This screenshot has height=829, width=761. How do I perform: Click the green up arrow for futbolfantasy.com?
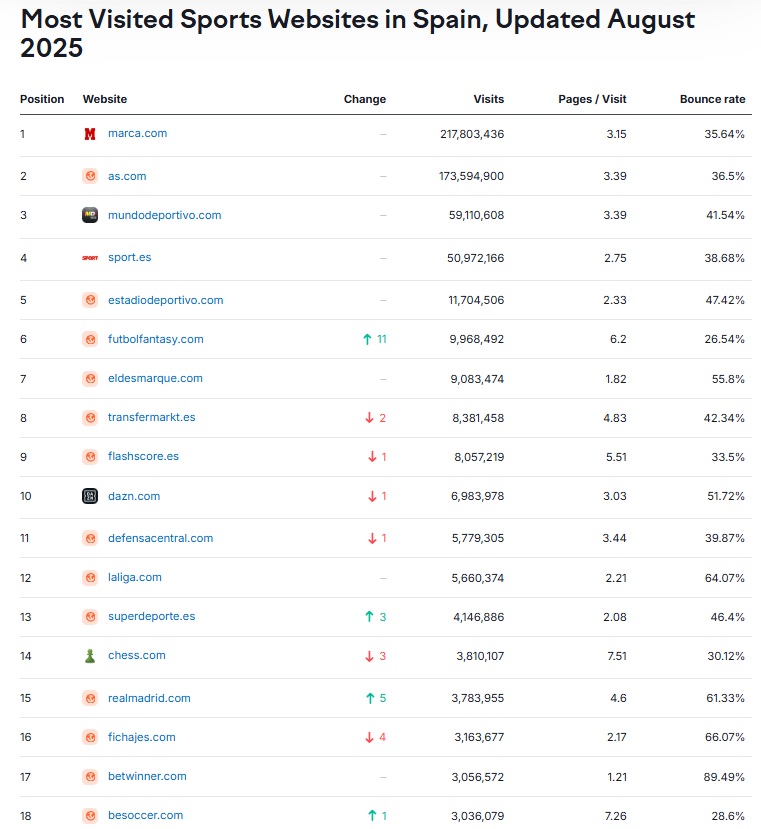367,340
